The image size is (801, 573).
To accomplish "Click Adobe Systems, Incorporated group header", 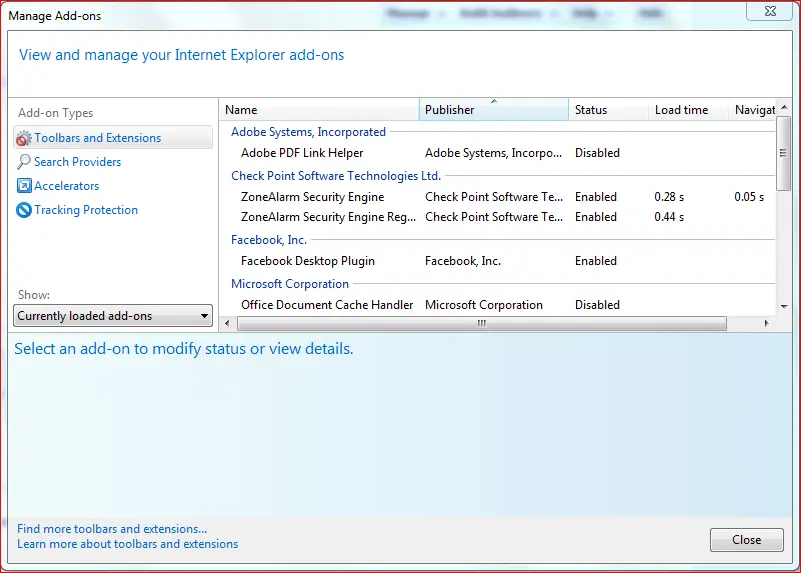I will click(308, 132).
